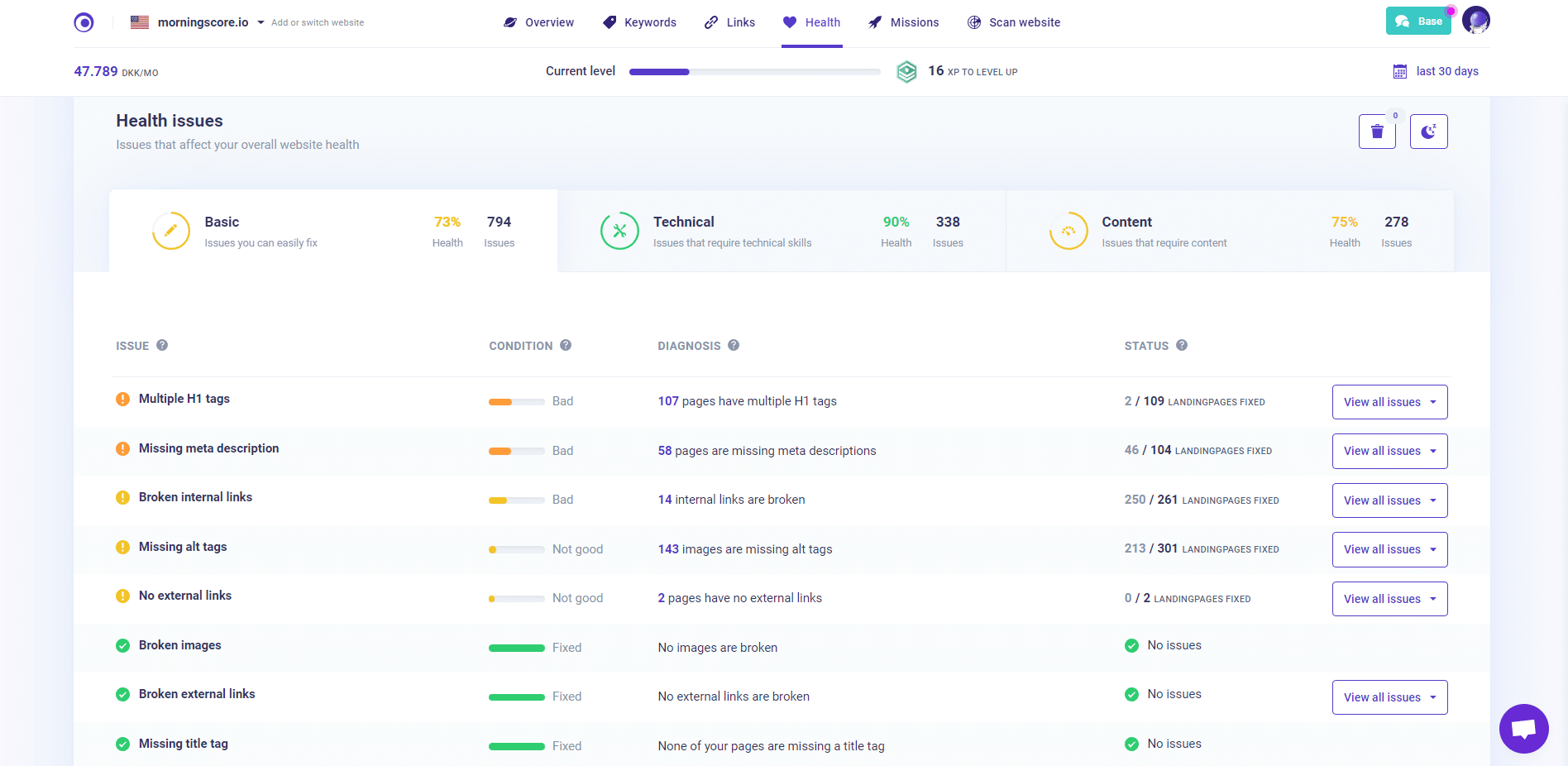
Task: Click the user profile avatar
Action: point(1475,21)
